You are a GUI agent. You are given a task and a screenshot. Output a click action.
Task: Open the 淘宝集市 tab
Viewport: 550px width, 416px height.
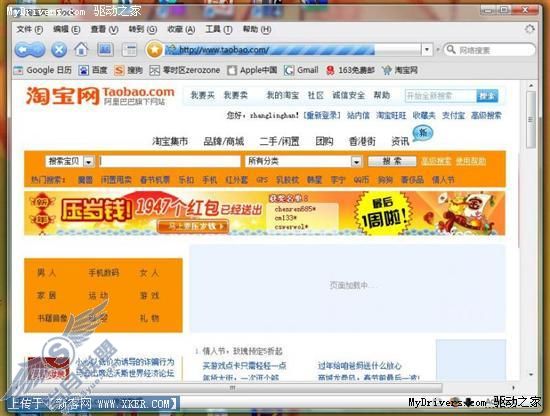[x=170, y=141]
